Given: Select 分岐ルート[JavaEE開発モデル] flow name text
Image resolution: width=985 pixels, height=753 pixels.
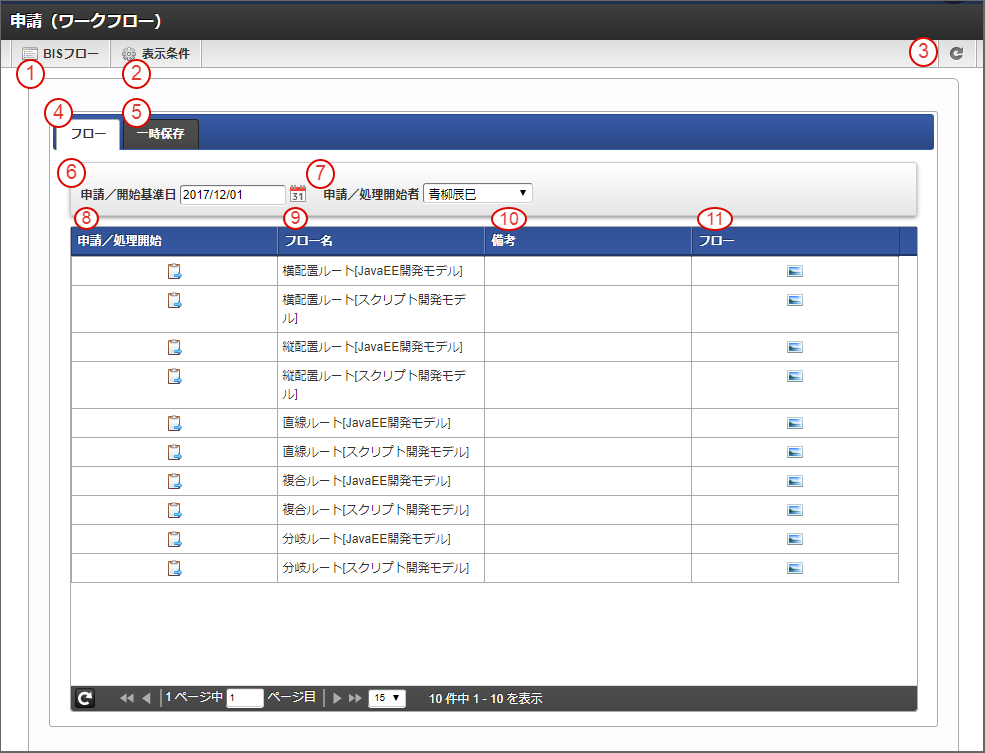Looking at the screenshot, I should (x=366, y=539).
